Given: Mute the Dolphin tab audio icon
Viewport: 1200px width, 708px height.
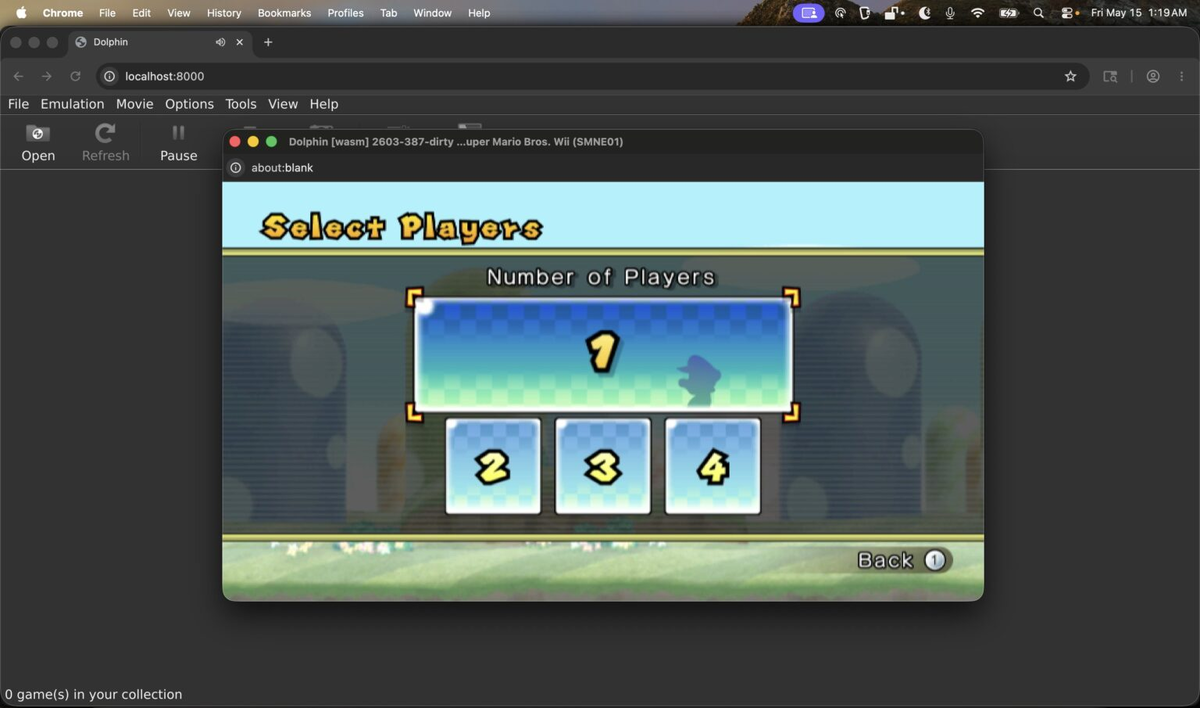Looking at the screenshot, I should click(220, 42).
